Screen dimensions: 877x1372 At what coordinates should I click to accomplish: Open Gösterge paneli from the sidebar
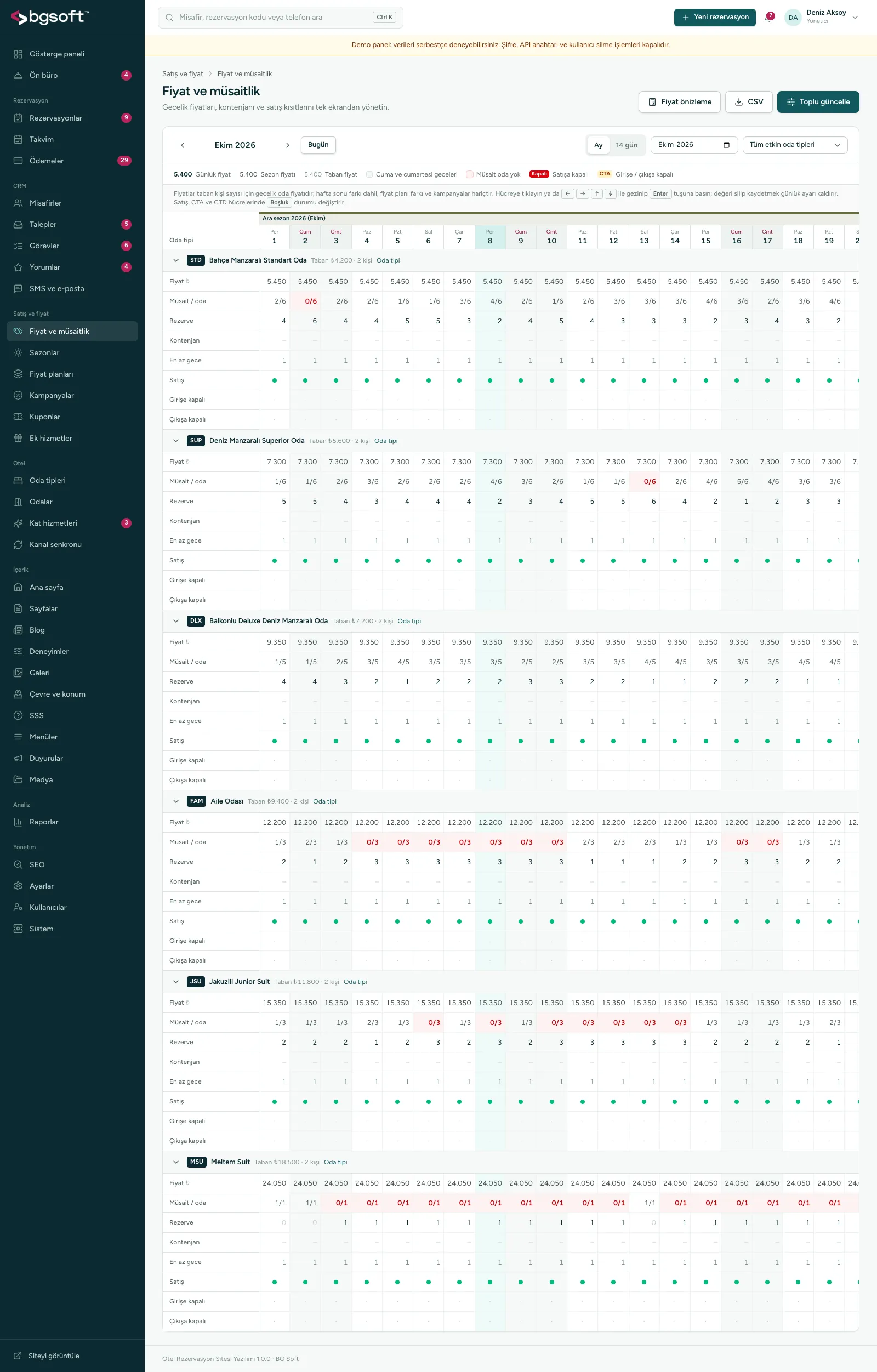72,54
